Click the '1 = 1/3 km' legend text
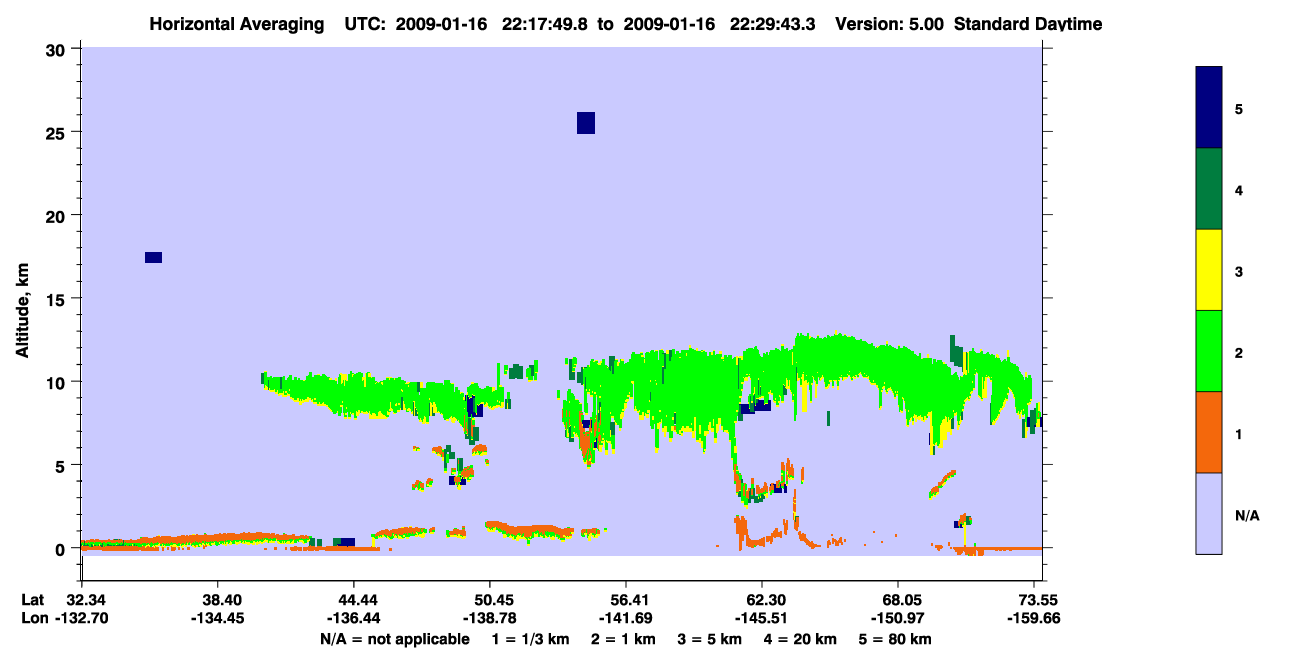 pyautogui.click(x=530, y=638)
